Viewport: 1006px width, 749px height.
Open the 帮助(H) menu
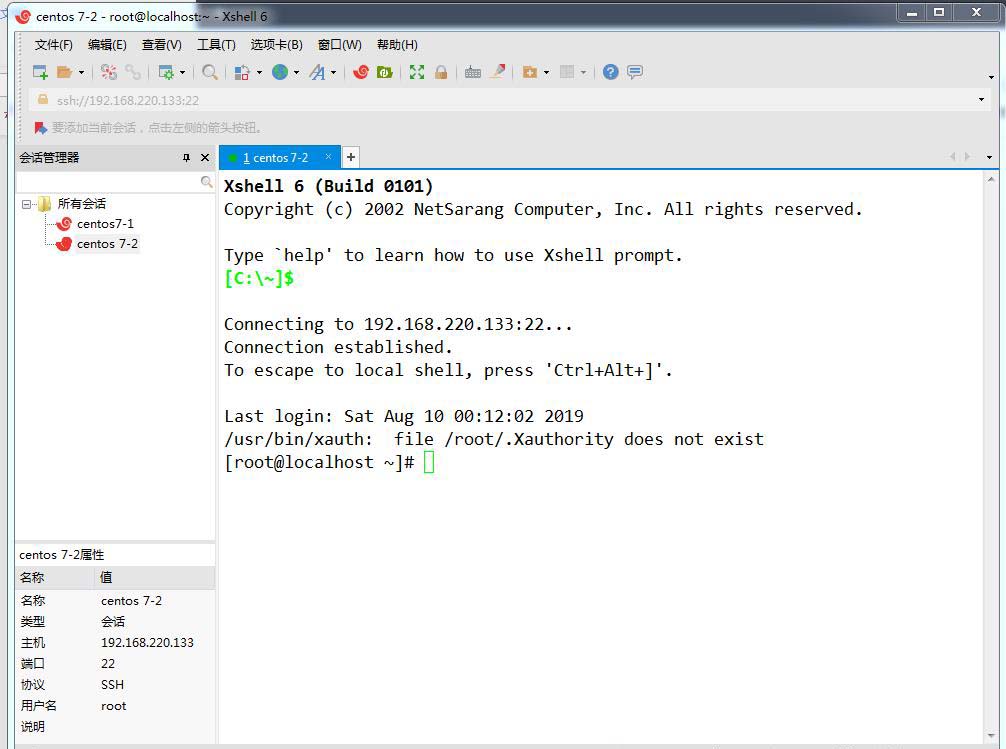pos(397,44)
